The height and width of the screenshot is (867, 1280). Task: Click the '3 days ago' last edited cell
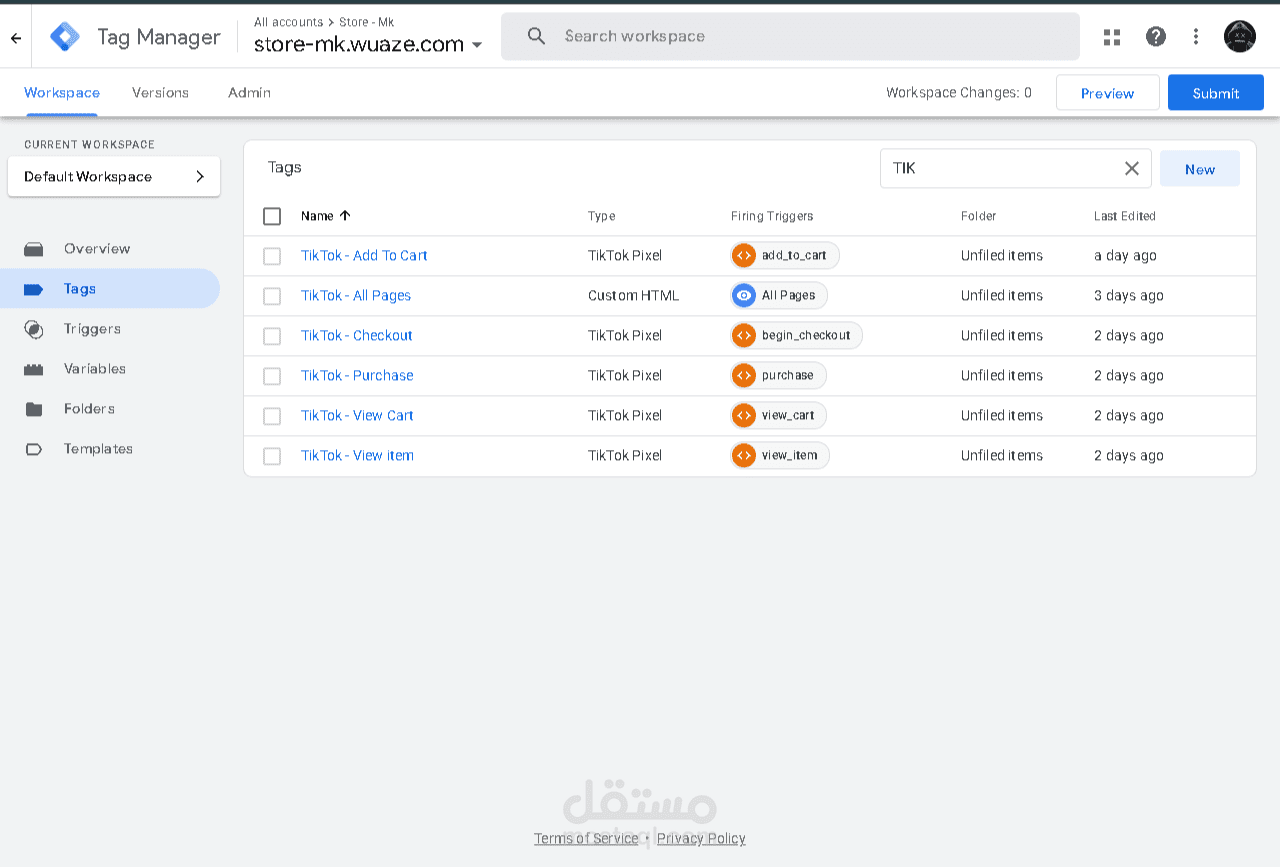pyautogui.click(x=1129, y=295)
